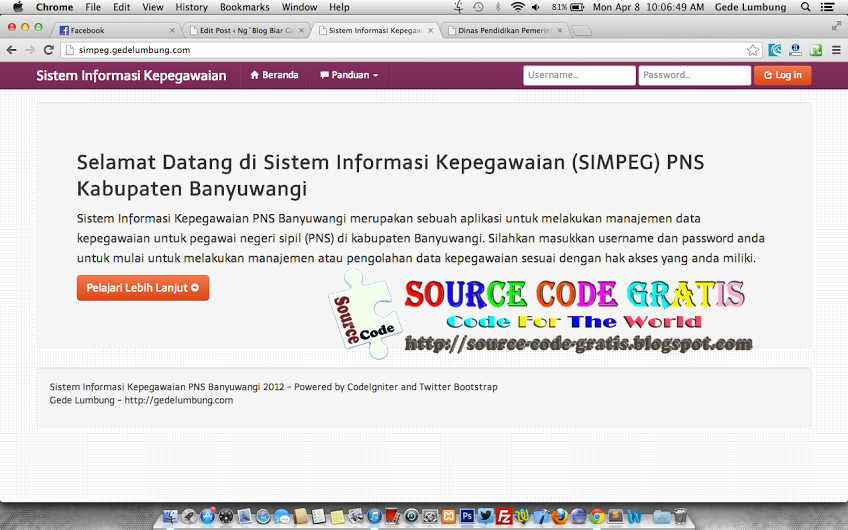Viewport: 848px width, 530px height.
Task: Click the Password input field
Action: point(694,75)
